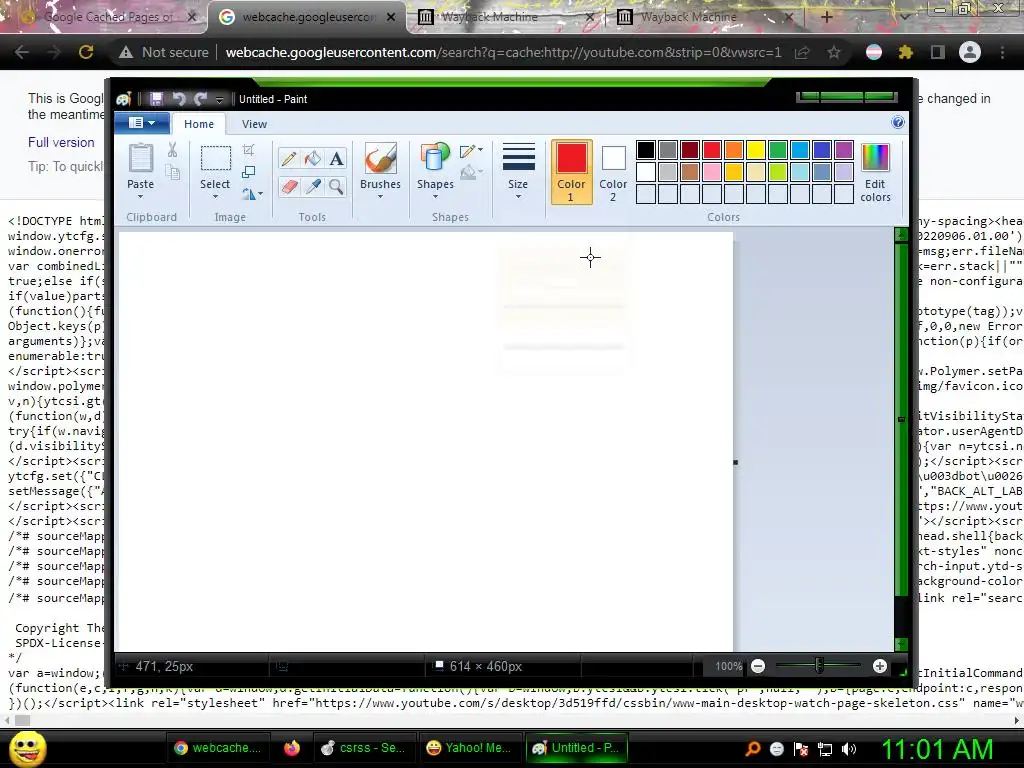Click the Crop icon in Image group
This screenshot has width=1024, height=768.
(x=248, y=150)
